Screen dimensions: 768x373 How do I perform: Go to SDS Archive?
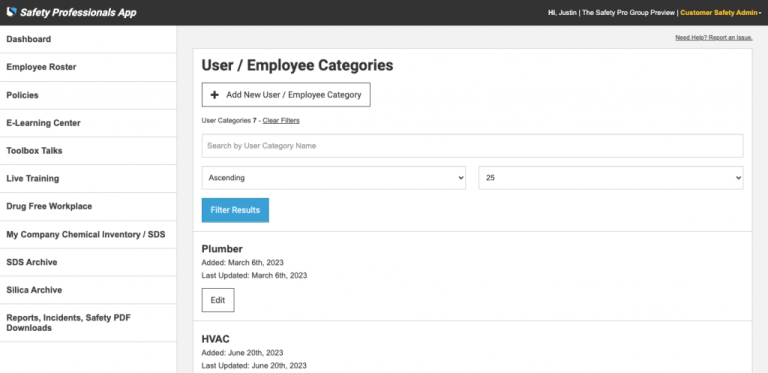point(88,262)
